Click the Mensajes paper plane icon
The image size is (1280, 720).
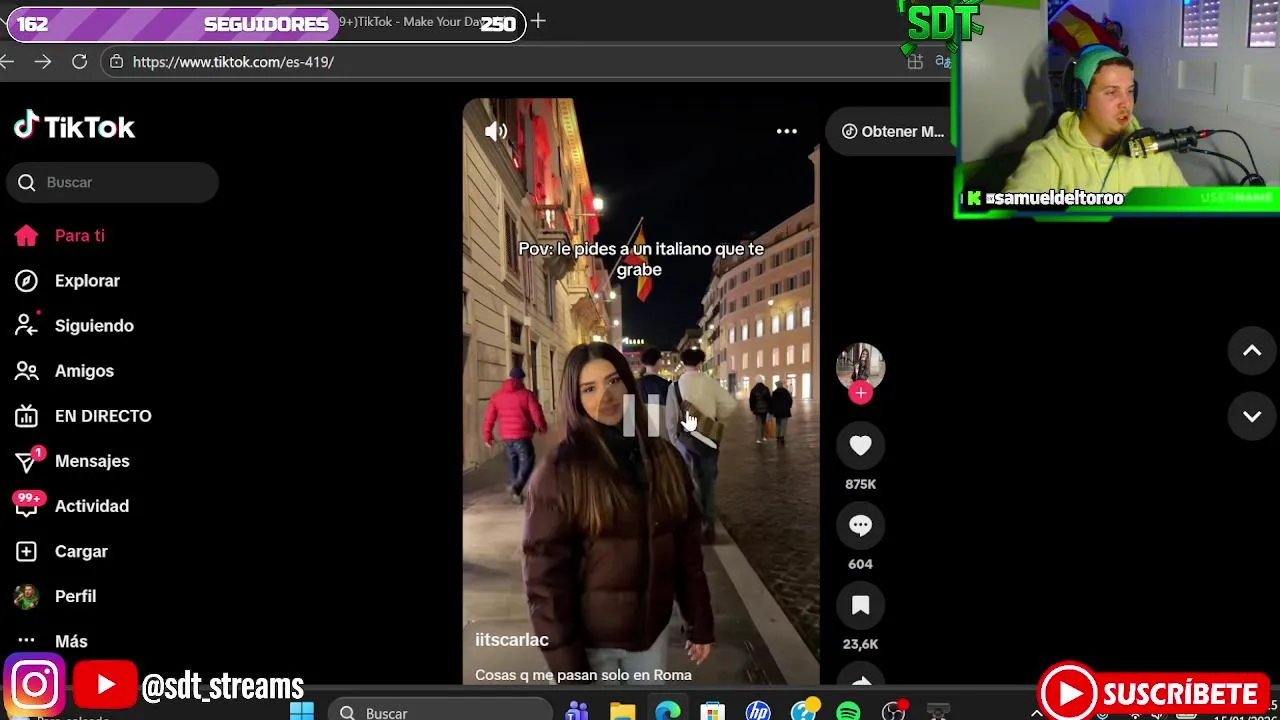tap(27, 461)
